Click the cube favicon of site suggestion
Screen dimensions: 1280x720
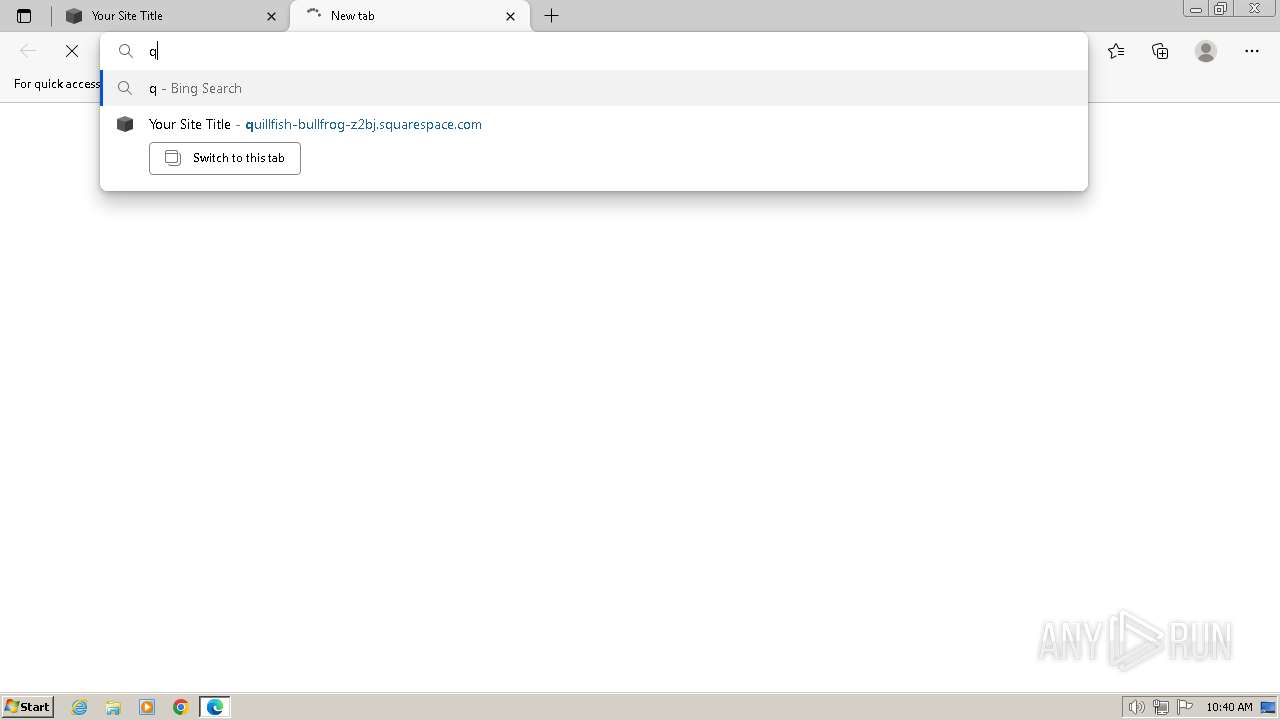pos(125,124)
